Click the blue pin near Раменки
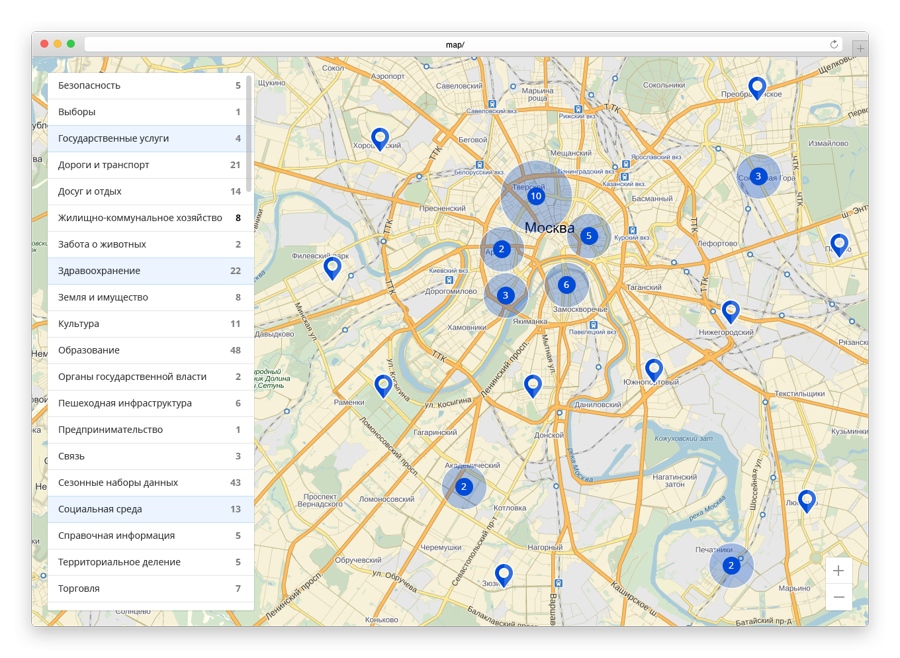This screenshot has height=658, width=900. click(x=383, y=386)
